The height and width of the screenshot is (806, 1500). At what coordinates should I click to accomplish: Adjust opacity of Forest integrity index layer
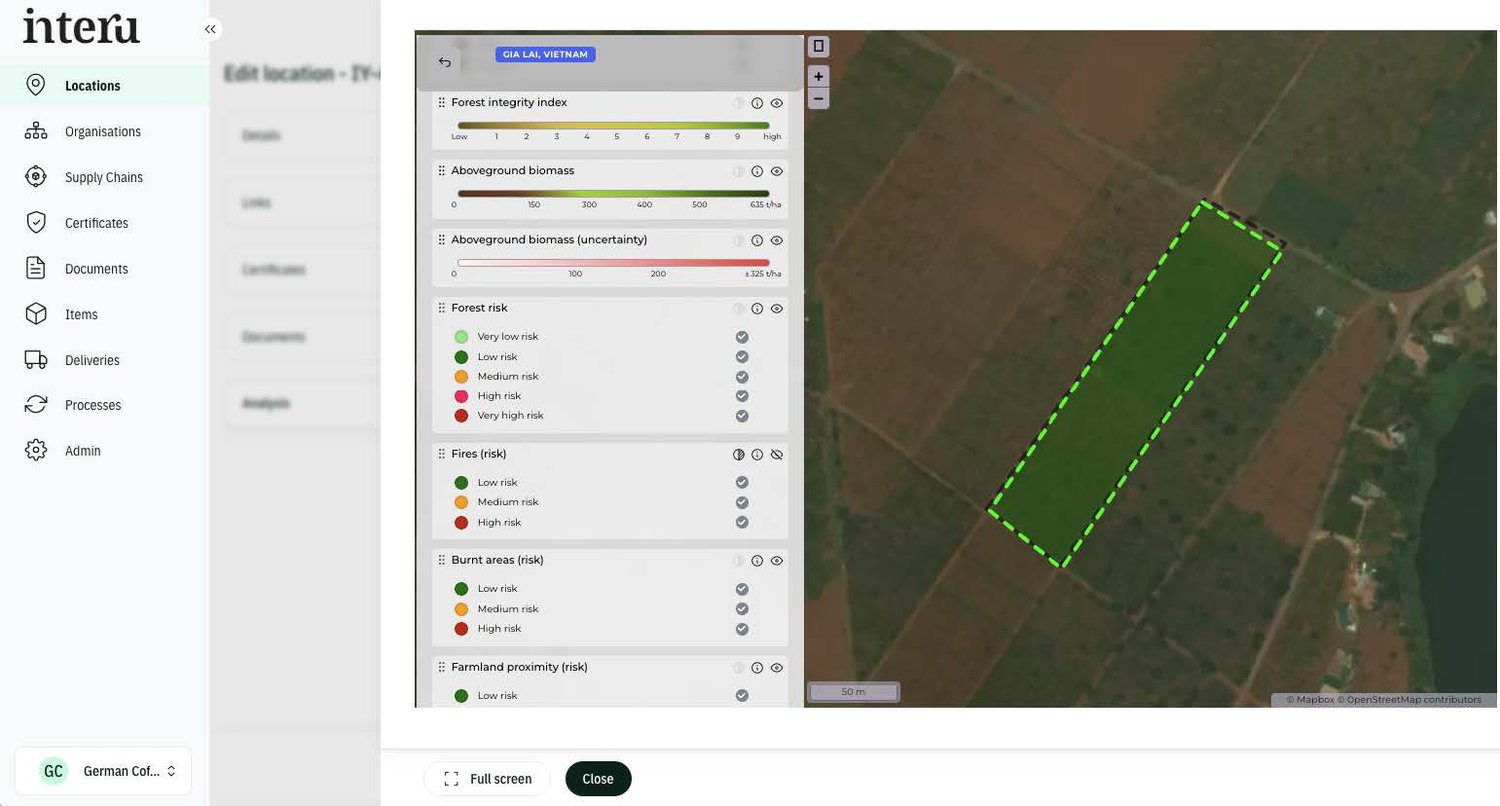coord(739,103)
